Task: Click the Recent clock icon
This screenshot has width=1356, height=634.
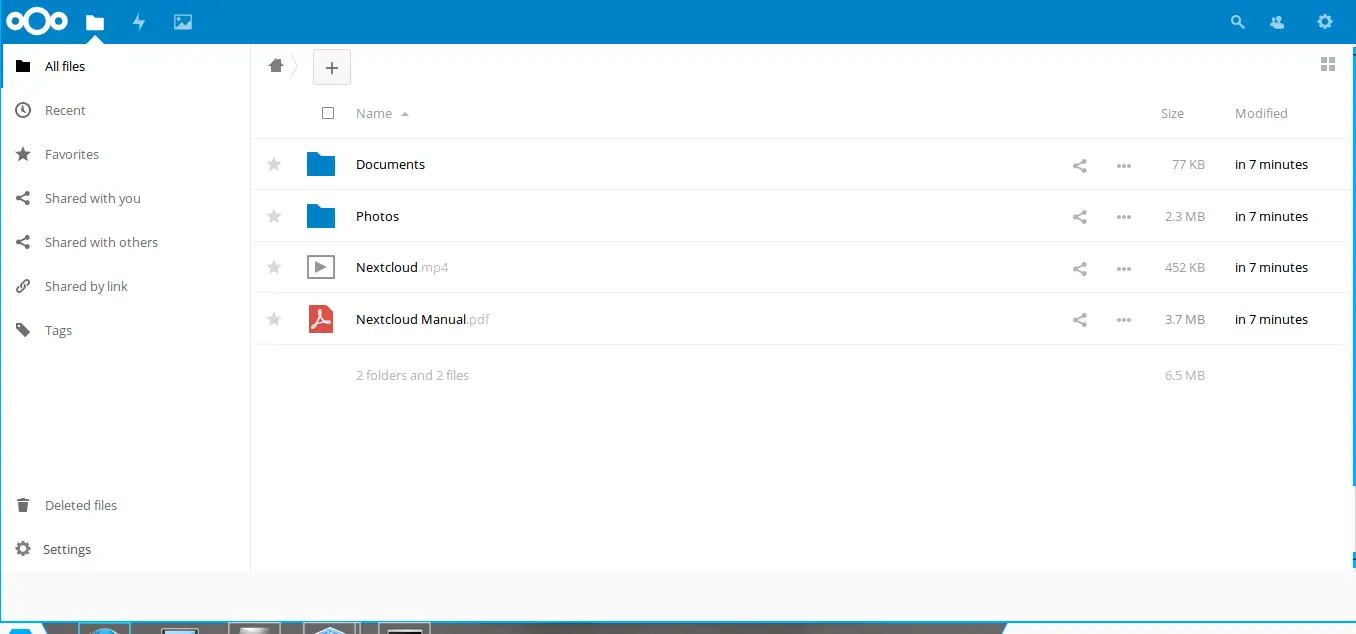Action: [x=23, y=110]
